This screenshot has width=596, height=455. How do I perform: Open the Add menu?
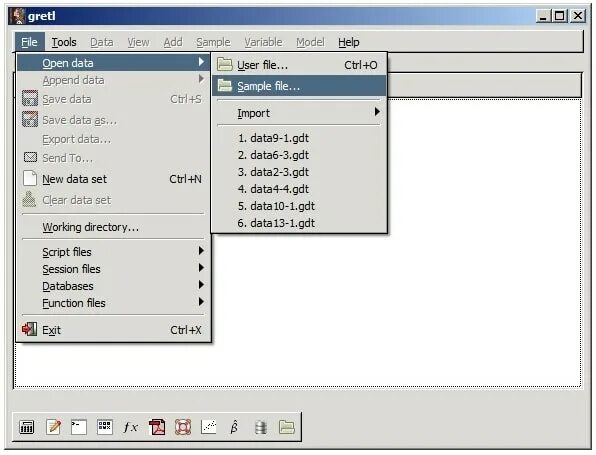tap(173, 42)
